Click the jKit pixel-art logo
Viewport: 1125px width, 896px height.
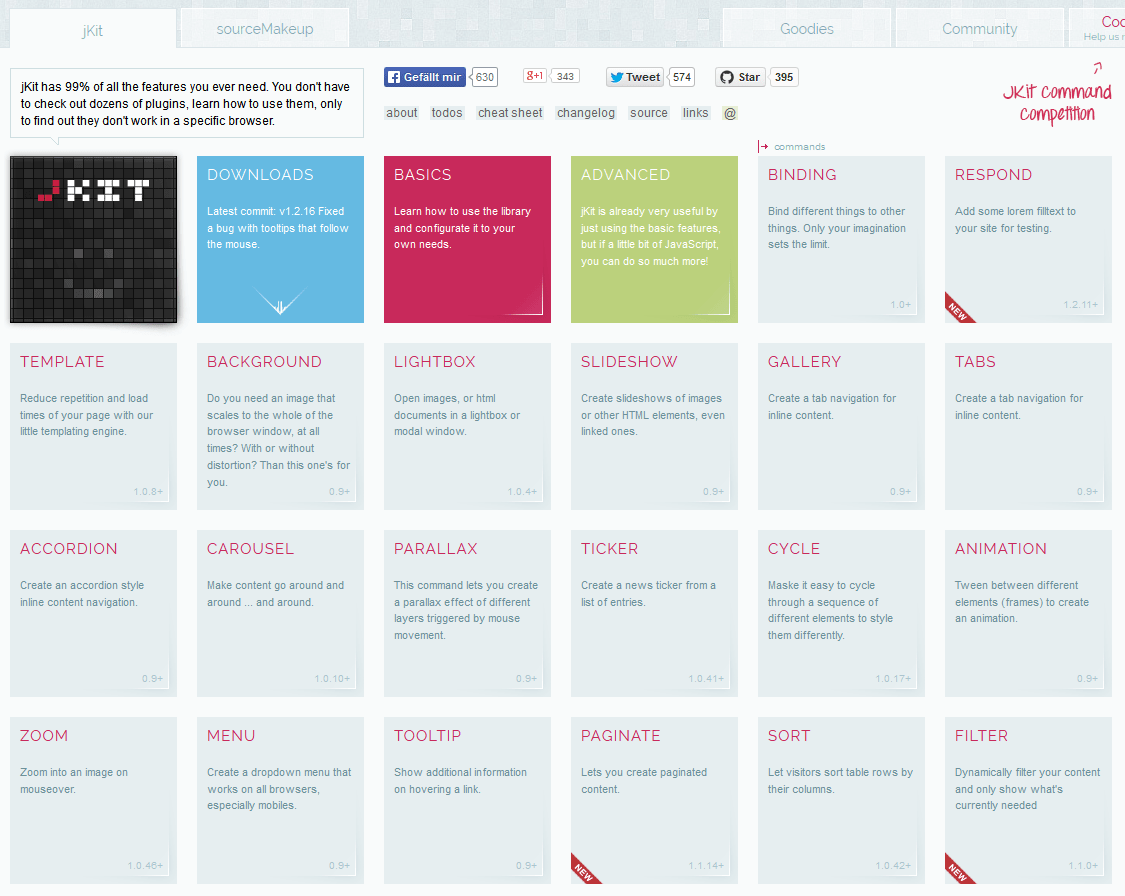coord(93,239)
